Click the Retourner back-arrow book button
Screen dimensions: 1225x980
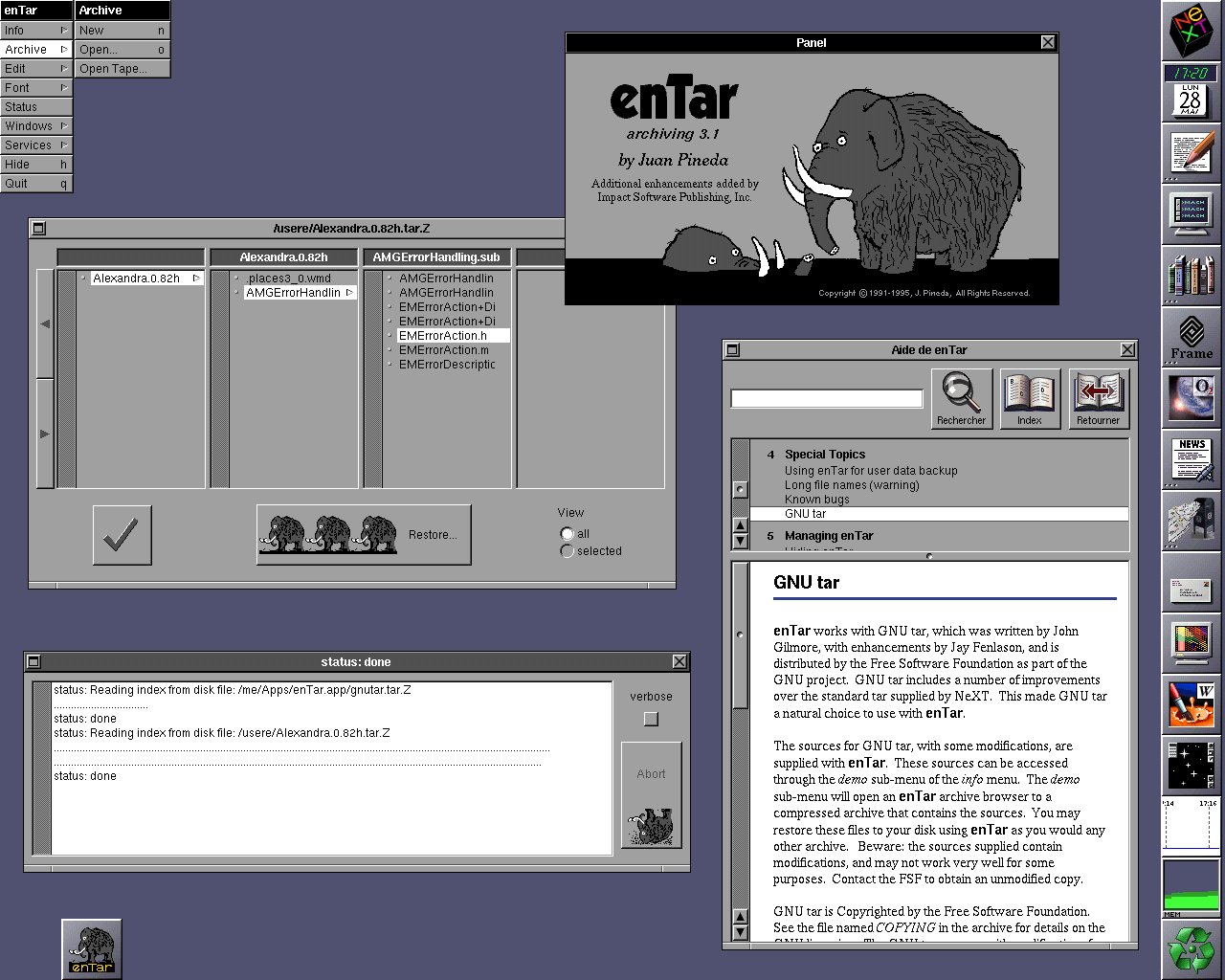tap(1099, 398)
